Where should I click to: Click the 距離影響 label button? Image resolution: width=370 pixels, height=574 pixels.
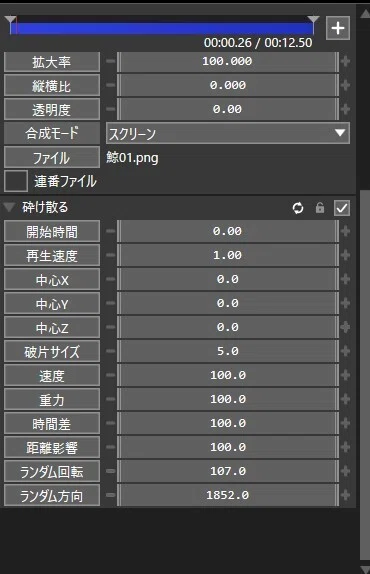52,447
